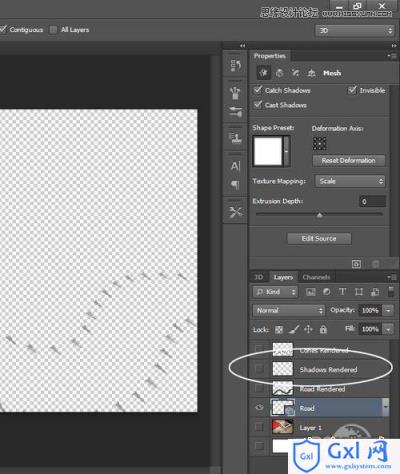This screenshot has width=400, height=474.
Task: Toggle the Invisible checkbox
Action: 352,90
